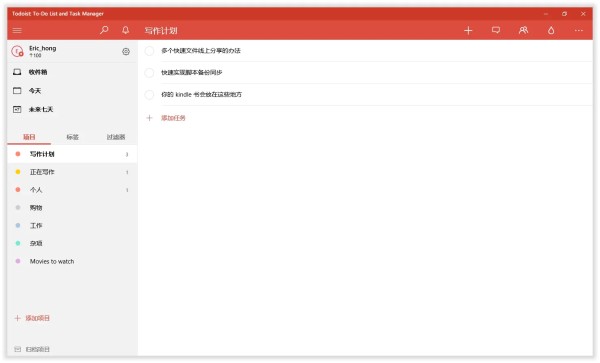The height and width of the screenshot is (363, 600).
Task: Open task text 多个快捷文件线上分享的办法
Action: (x=201, y=50)
